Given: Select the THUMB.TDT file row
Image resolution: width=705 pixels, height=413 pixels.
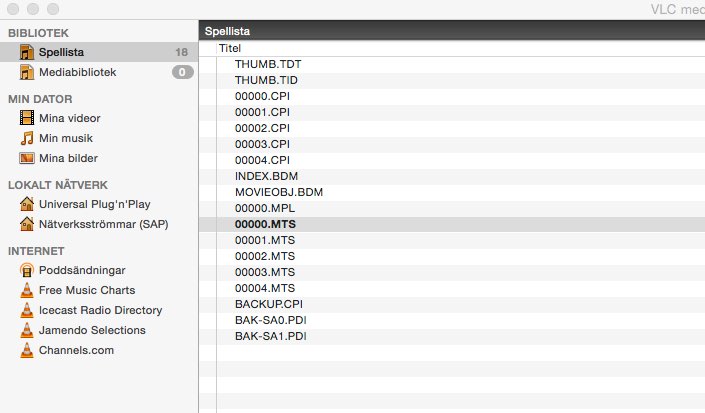Looking at the screenshot, I should coord(267,64).
